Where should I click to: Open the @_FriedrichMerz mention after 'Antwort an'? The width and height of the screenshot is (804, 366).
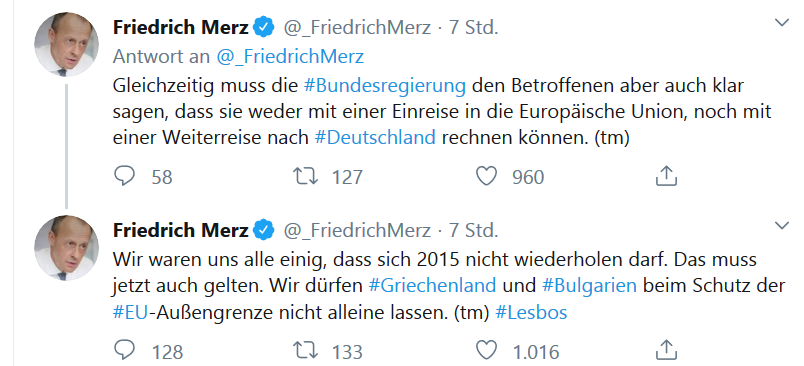pyautogui.click(x=290, y=56)
